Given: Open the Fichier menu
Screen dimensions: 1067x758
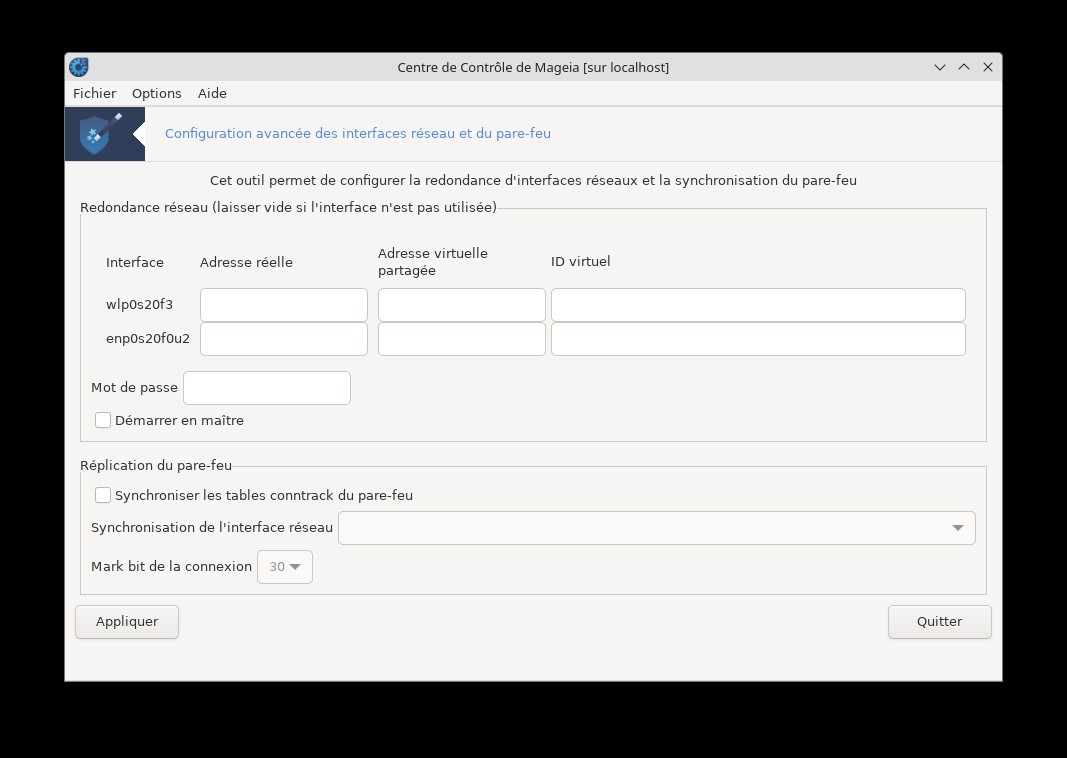Looking at the screenshot, I should click(x=95, y=93).
